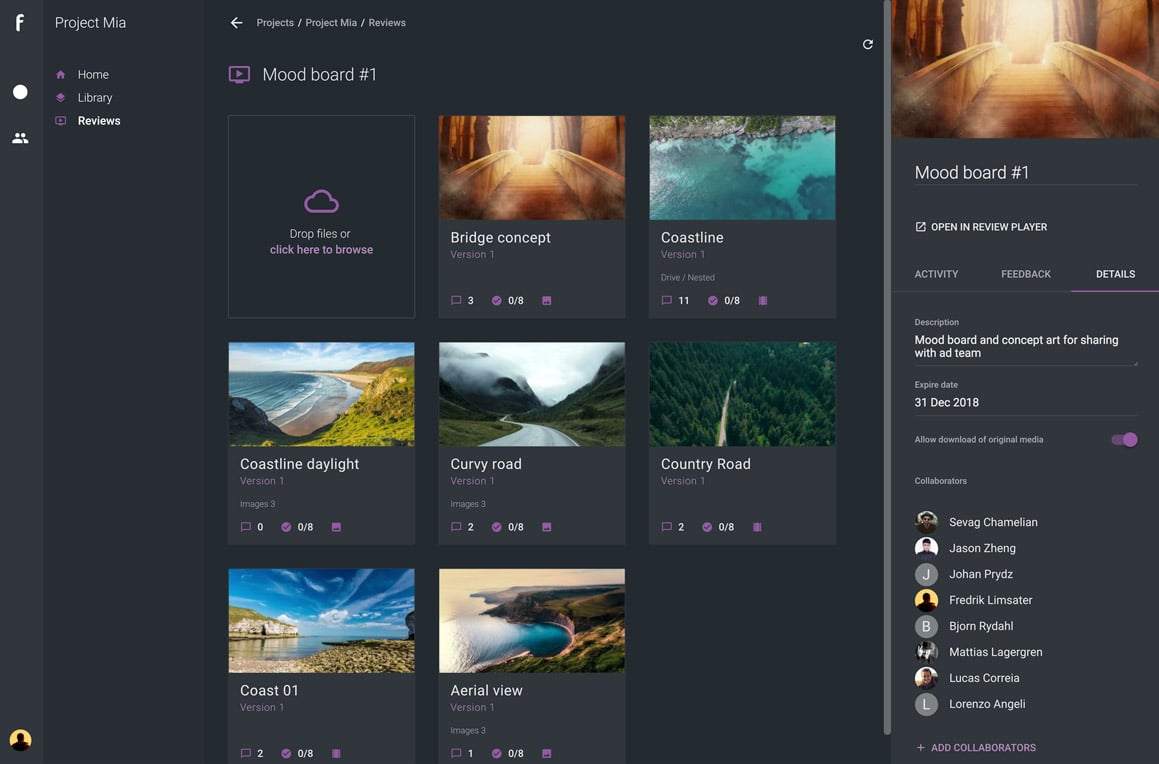Click the bridge preview image in details panel
Screen dimensions: 1159x764
coord(1025,69)
